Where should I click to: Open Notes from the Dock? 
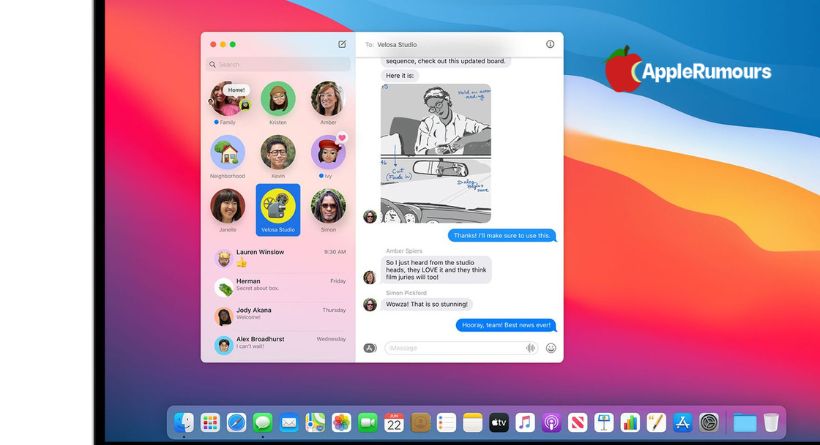point(472,423)
